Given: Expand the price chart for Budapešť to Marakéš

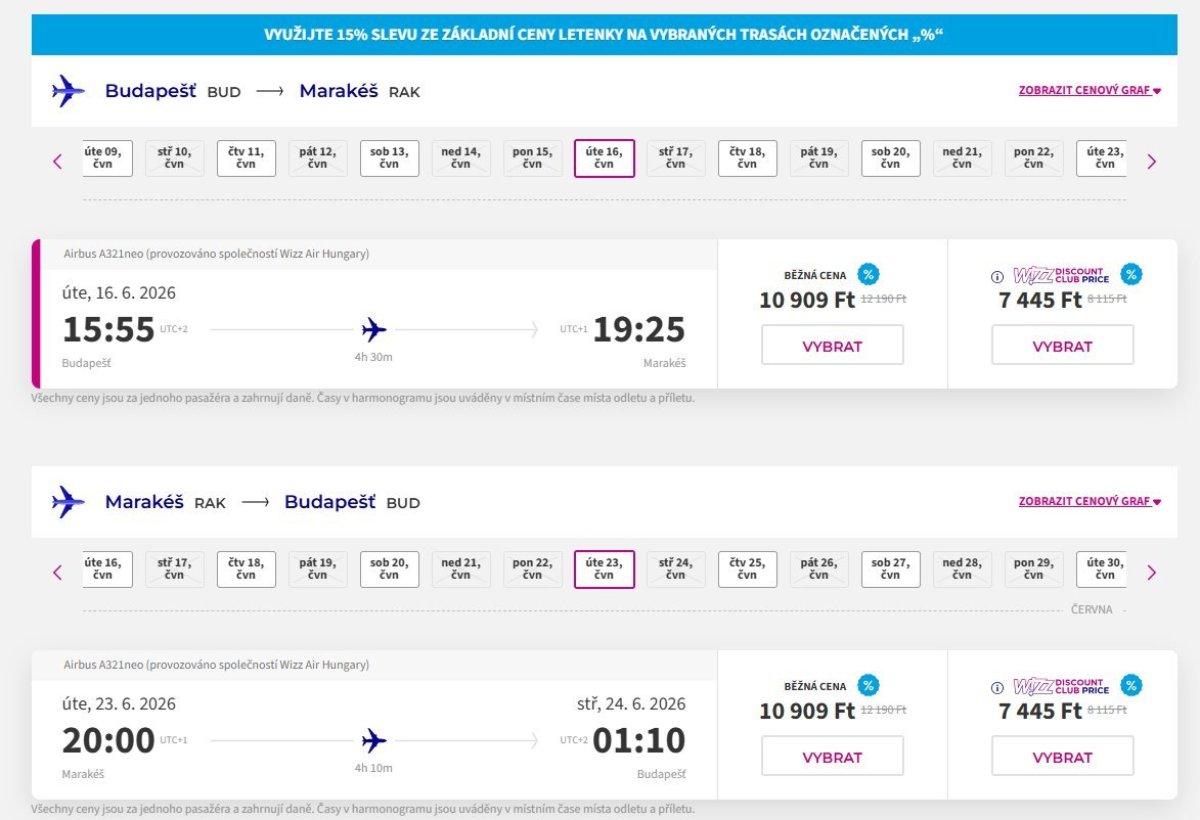Looking at the screenshot, I should [x=1089, y=90].
